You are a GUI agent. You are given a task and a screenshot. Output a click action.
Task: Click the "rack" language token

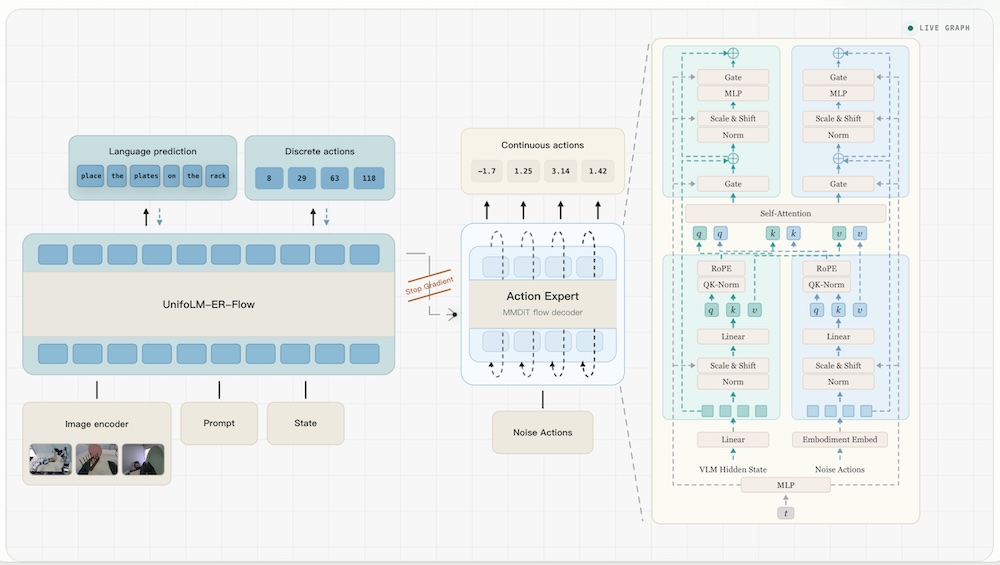click(217, 176)
